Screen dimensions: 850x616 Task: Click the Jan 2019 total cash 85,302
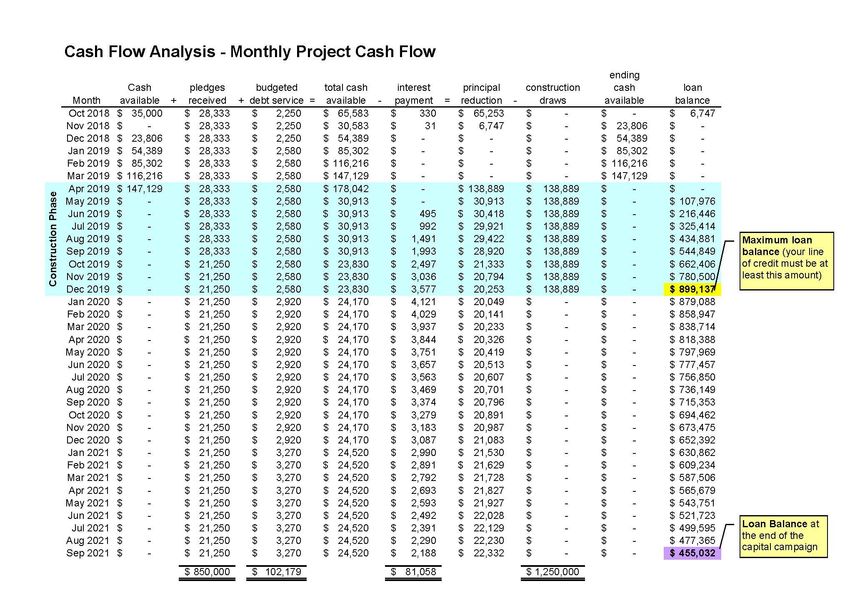(353, 151)
